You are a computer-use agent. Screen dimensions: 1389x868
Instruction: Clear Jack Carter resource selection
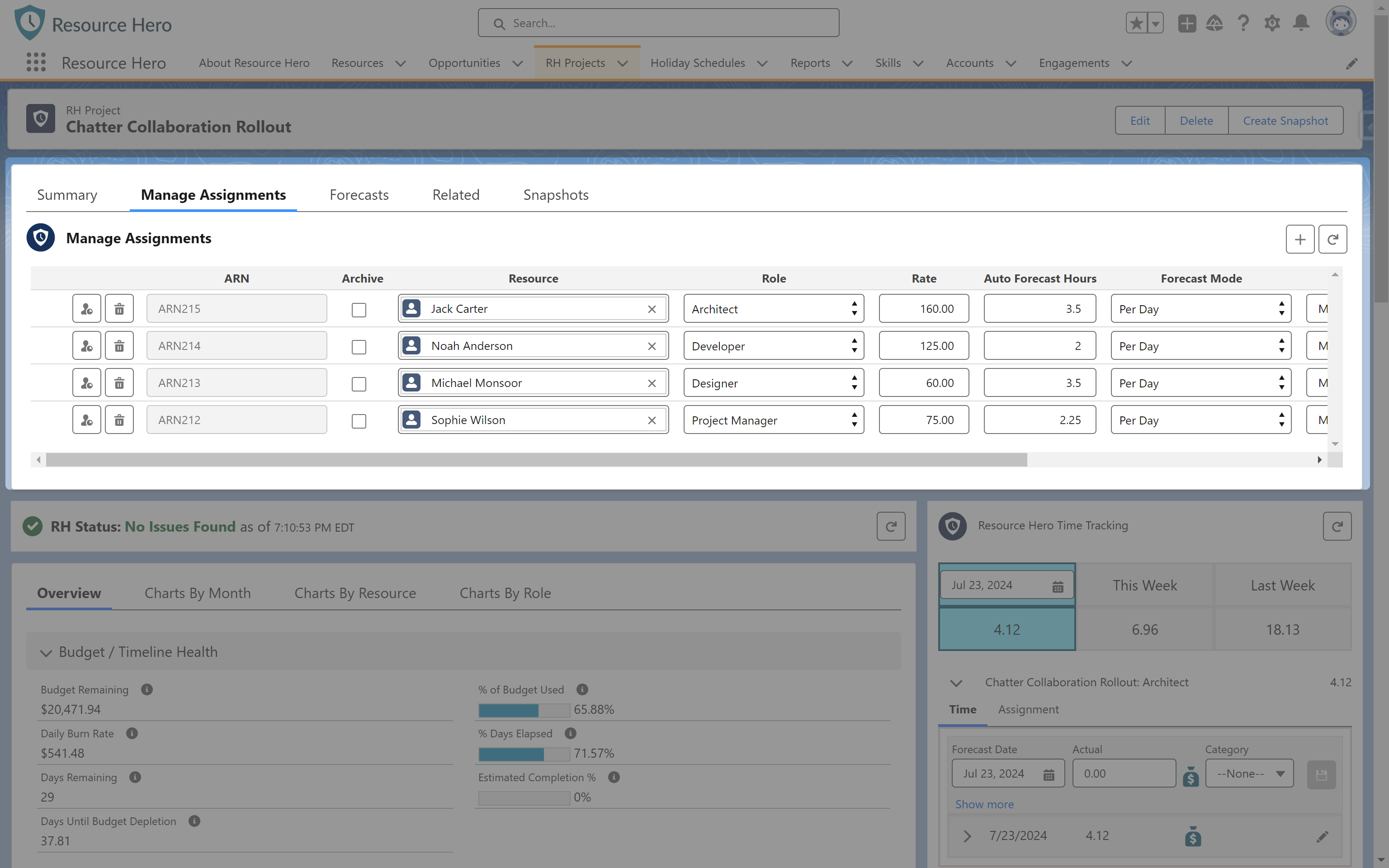pos(652,309)
